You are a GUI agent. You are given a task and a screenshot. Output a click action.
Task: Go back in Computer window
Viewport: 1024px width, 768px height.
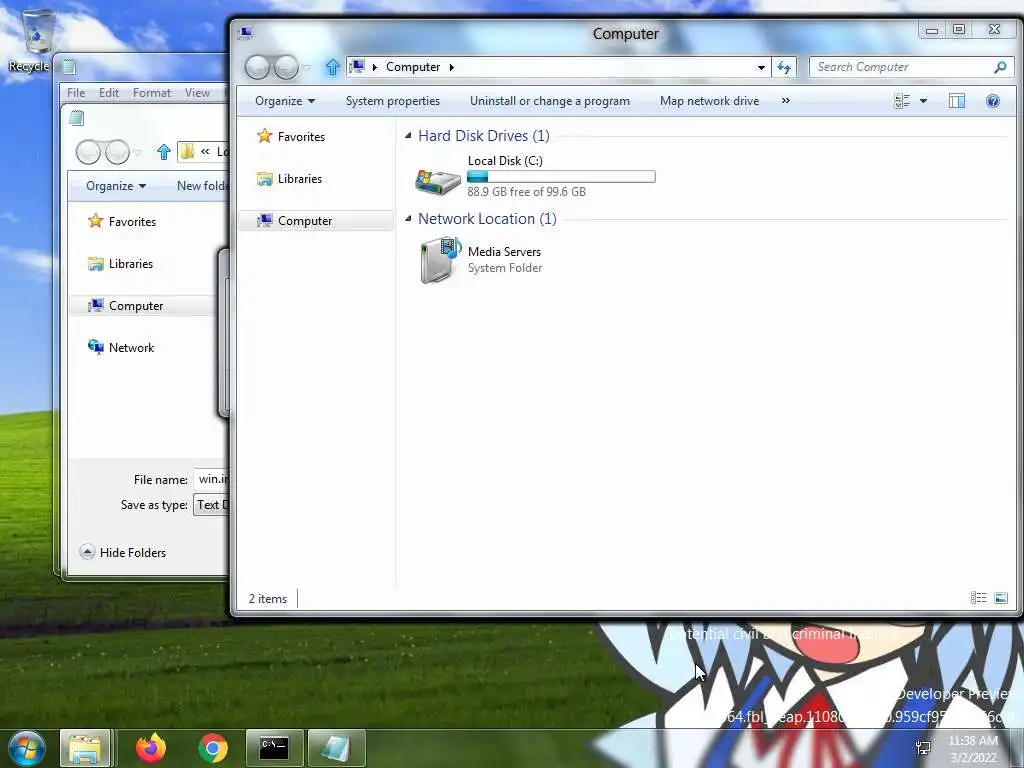click(257, 67)
